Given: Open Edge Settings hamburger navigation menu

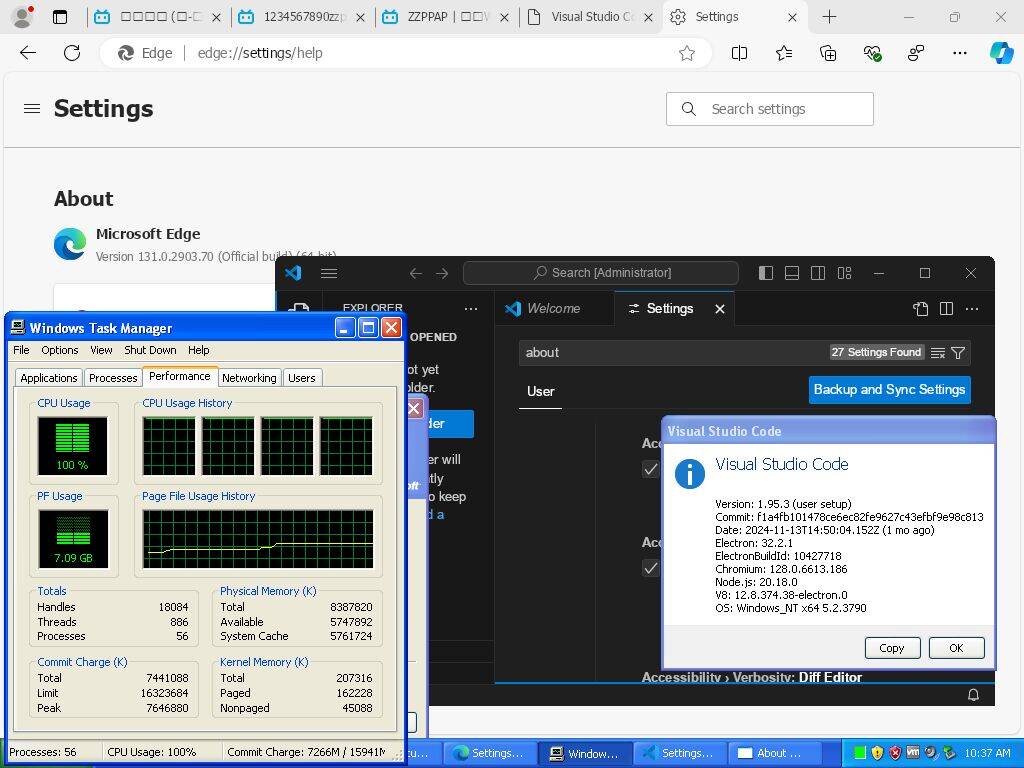Looking at the screenshot, I should point(32,109).
